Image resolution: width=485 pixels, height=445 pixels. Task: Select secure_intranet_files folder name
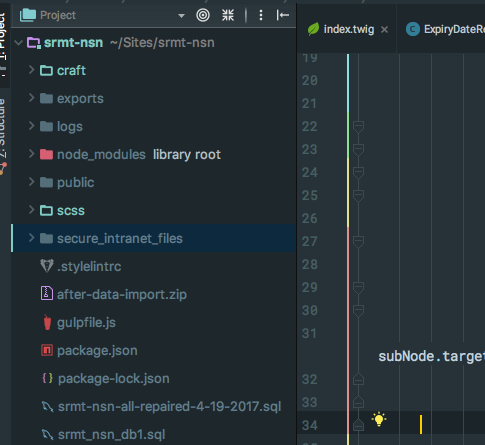pyautogui.click(x=120, y=239)
